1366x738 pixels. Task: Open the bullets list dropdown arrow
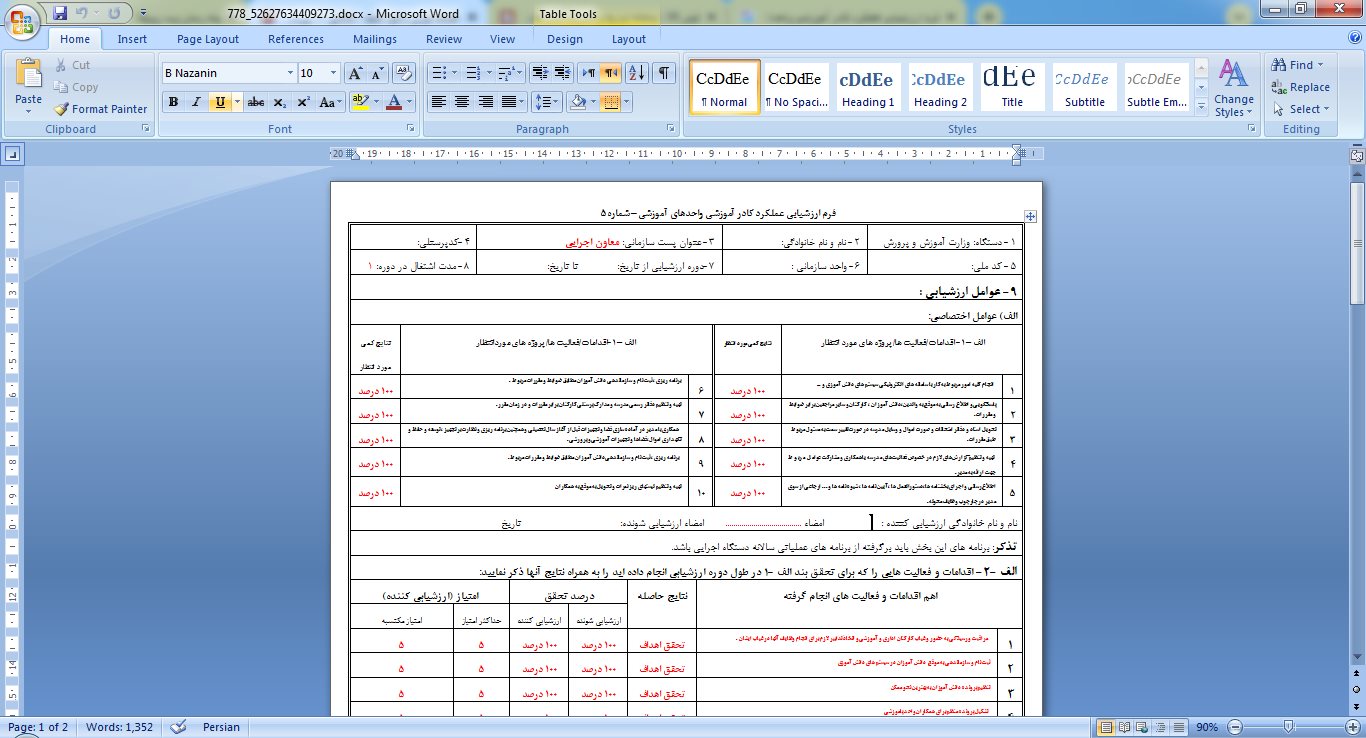point(455,73)
